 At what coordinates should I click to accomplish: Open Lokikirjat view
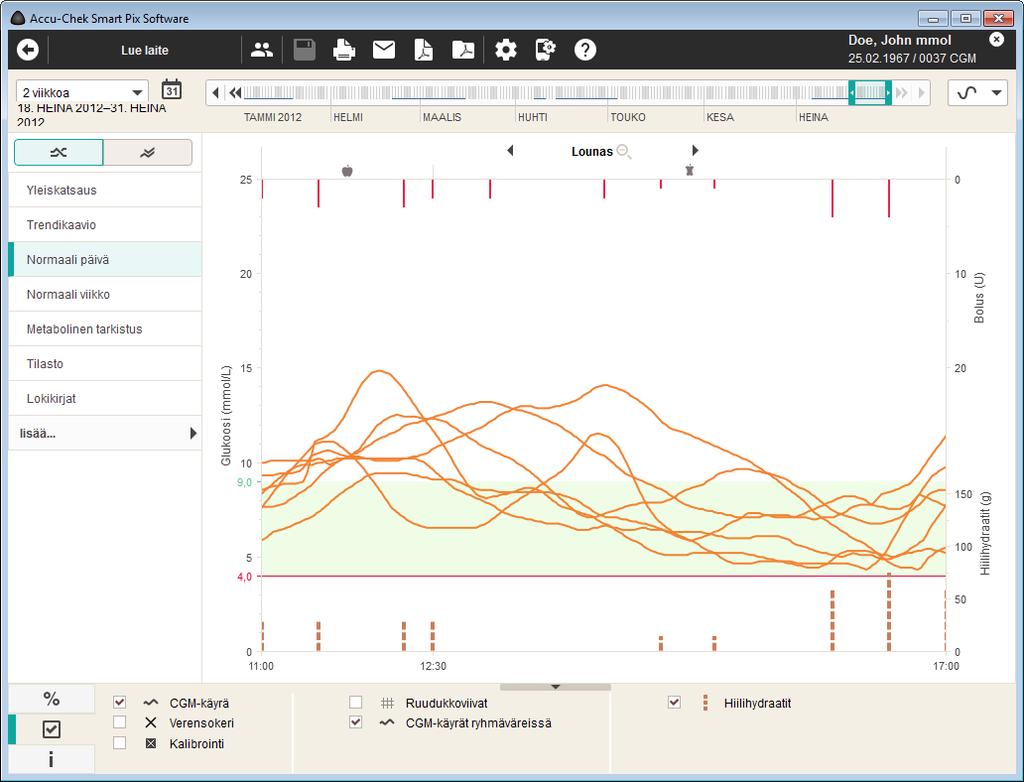point(104,398)
